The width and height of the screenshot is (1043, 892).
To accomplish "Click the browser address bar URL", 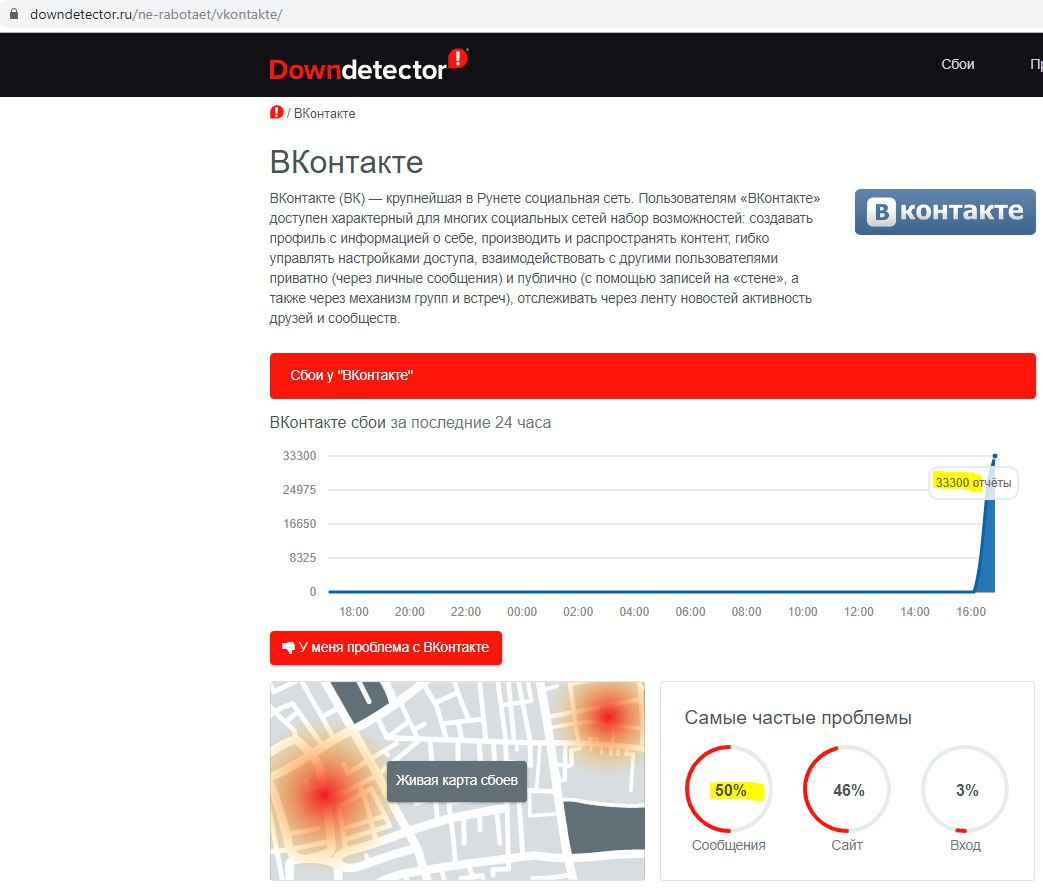I will (x=156, y=14).
